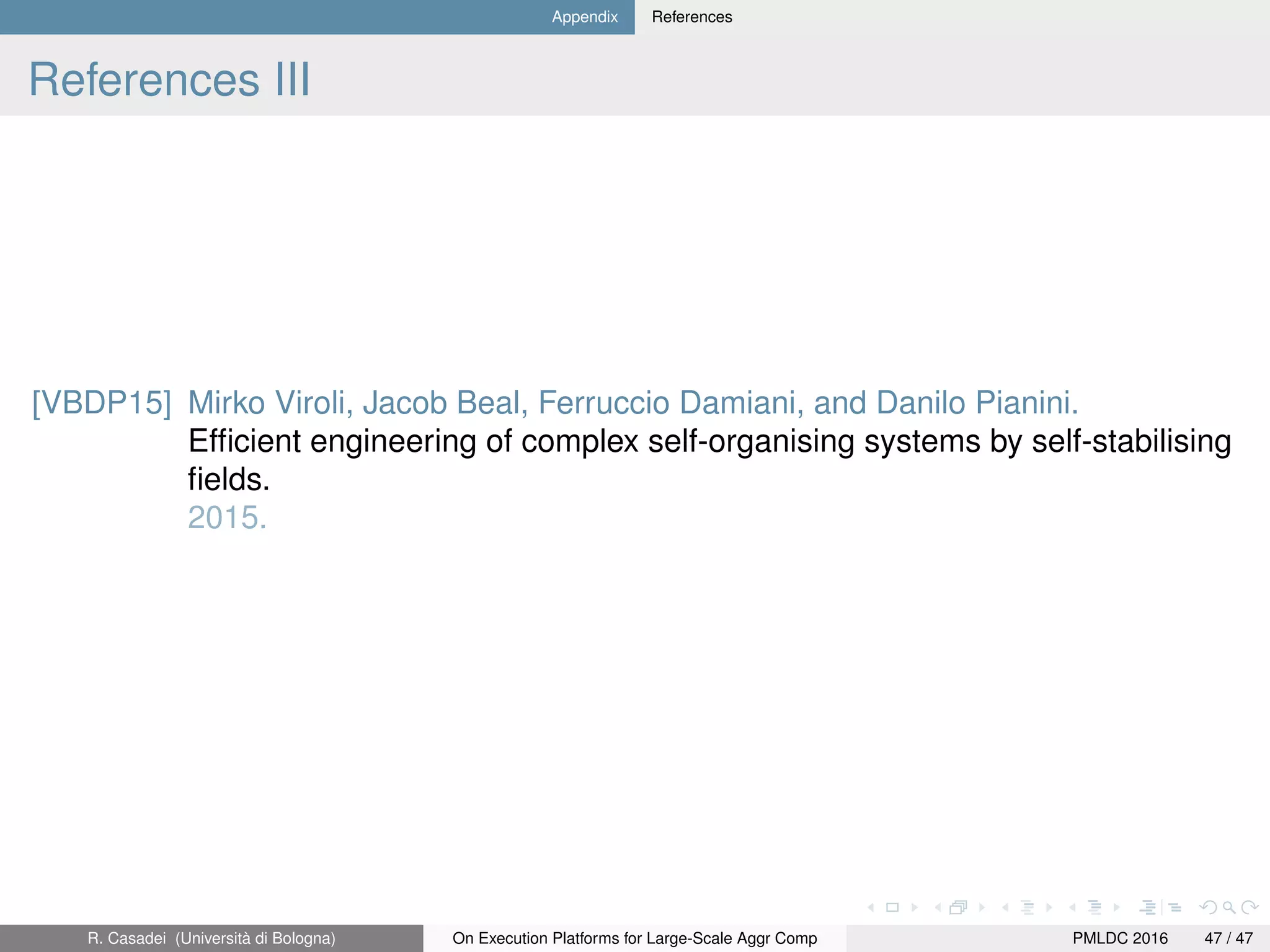Open the Appendix section tab
The height and width of the screenshot is (952, 1270).
[x=585, y=17]
